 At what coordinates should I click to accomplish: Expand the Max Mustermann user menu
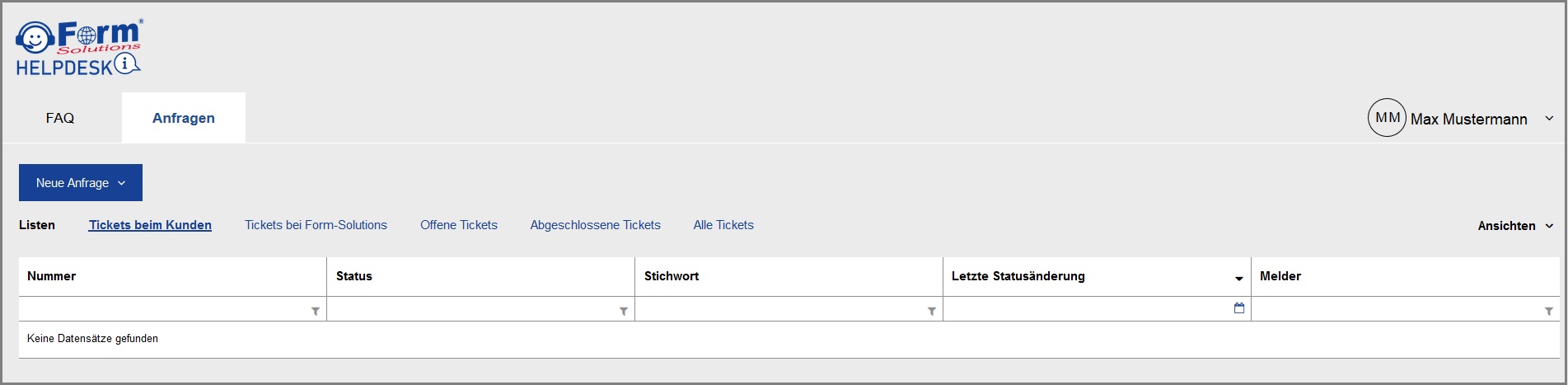pos(1549,119)
